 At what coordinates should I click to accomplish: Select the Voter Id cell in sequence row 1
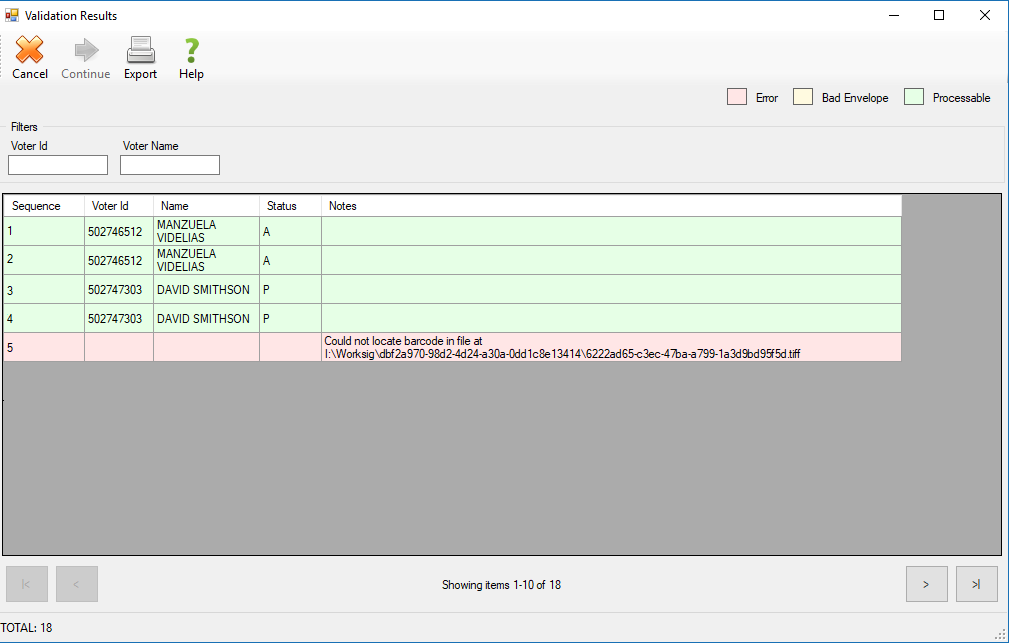pyautogui.click(x=119, y=232)
